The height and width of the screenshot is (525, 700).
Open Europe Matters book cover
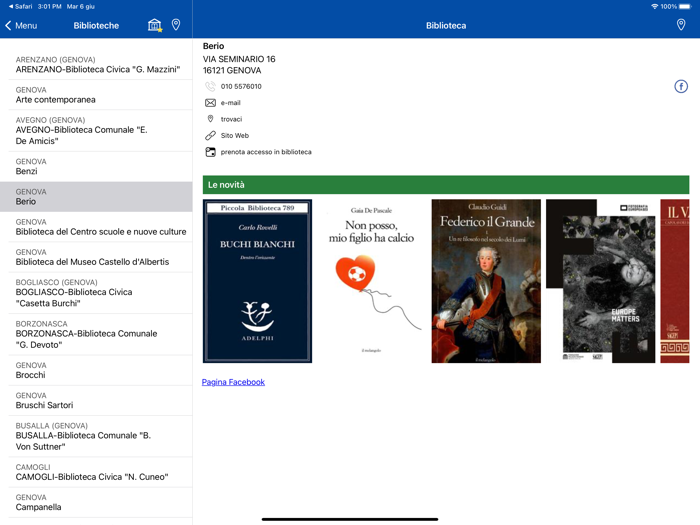600,281
